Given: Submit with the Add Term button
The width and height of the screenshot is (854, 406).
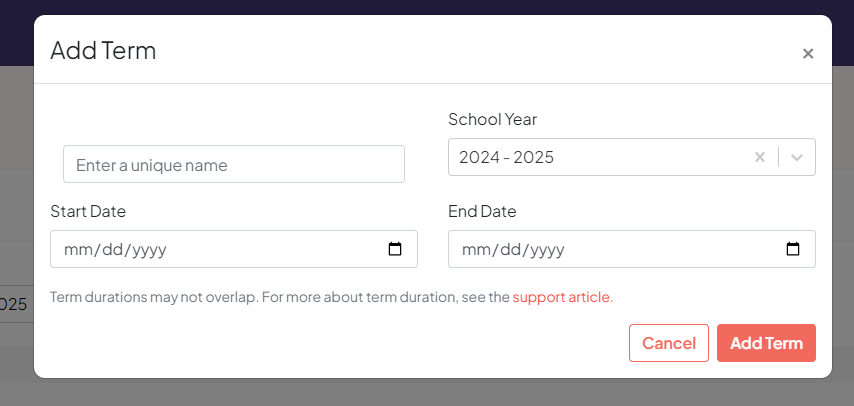Looking at the screenshot, I should tap(766, 343).
